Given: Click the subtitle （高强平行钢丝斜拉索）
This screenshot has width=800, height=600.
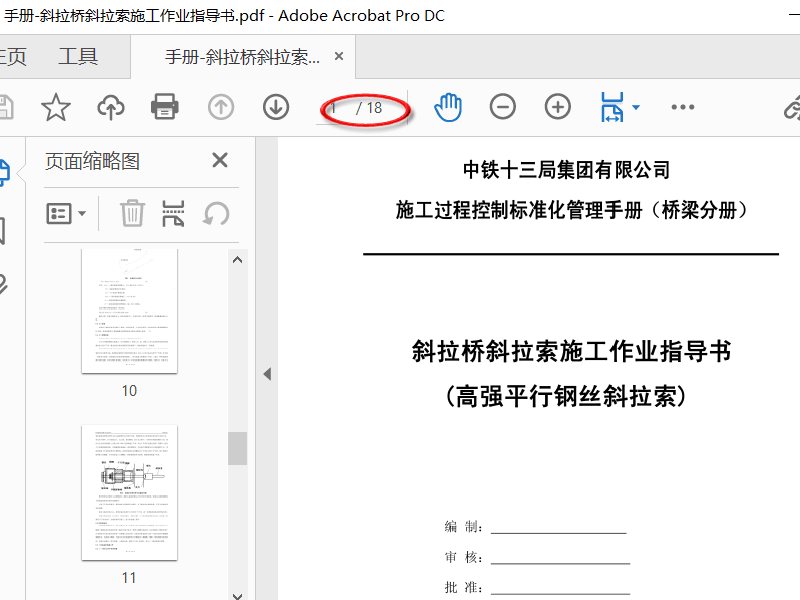Looking at the screenshot, I should 566,396.
